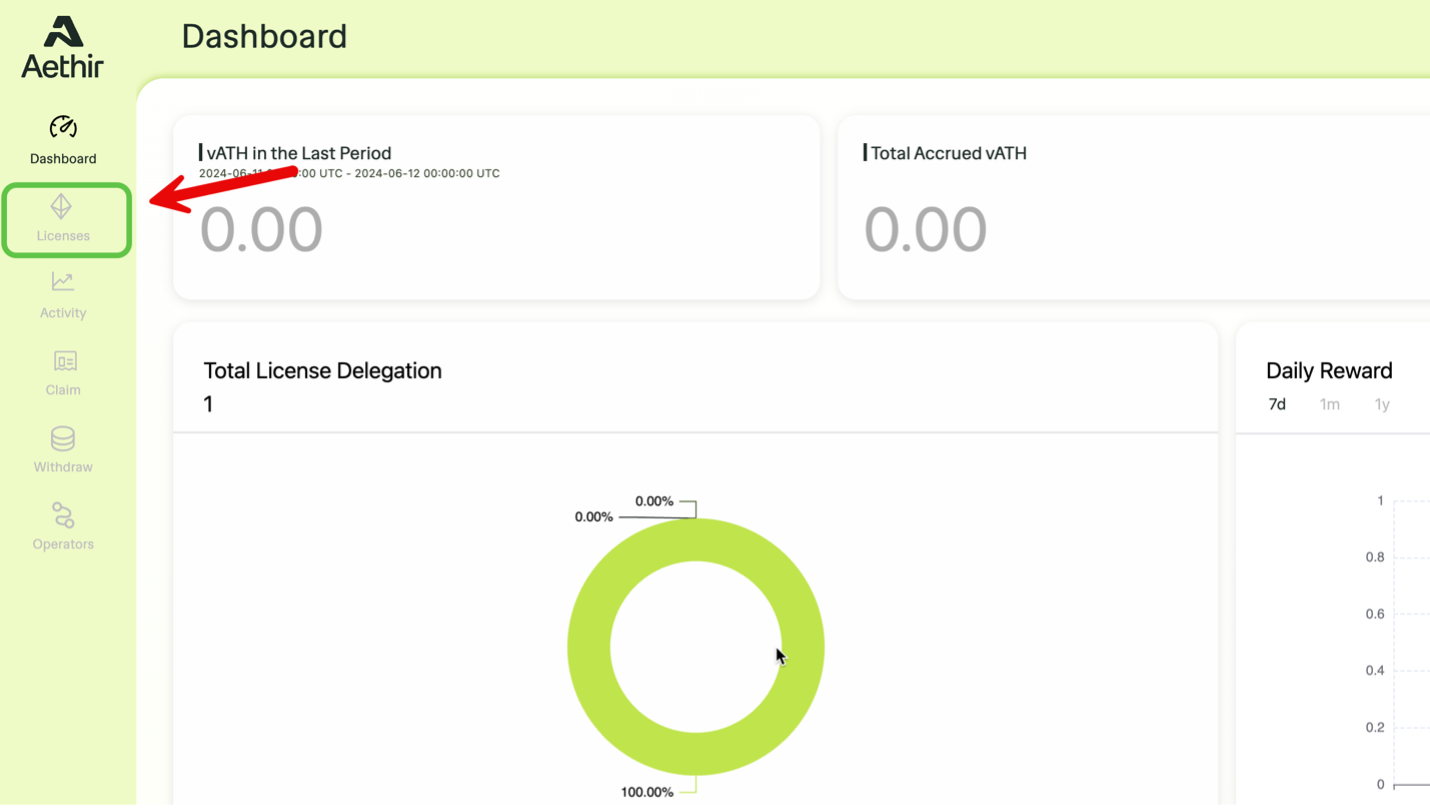1430x809 pixels.
Task: Click the Daily Reward title
Action: [1329, 371]
